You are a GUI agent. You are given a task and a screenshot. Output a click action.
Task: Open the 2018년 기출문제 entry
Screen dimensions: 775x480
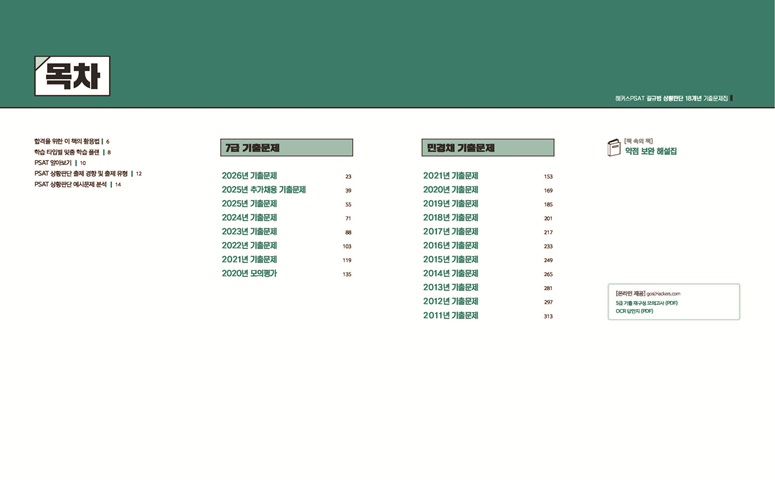point(450,218)
